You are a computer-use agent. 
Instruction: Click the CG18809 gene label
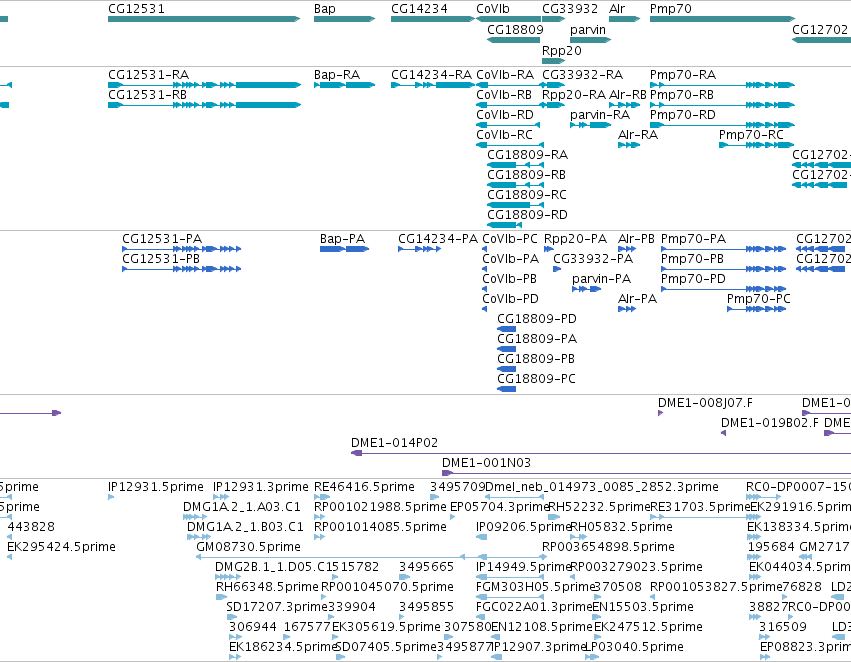coord(515,29)
